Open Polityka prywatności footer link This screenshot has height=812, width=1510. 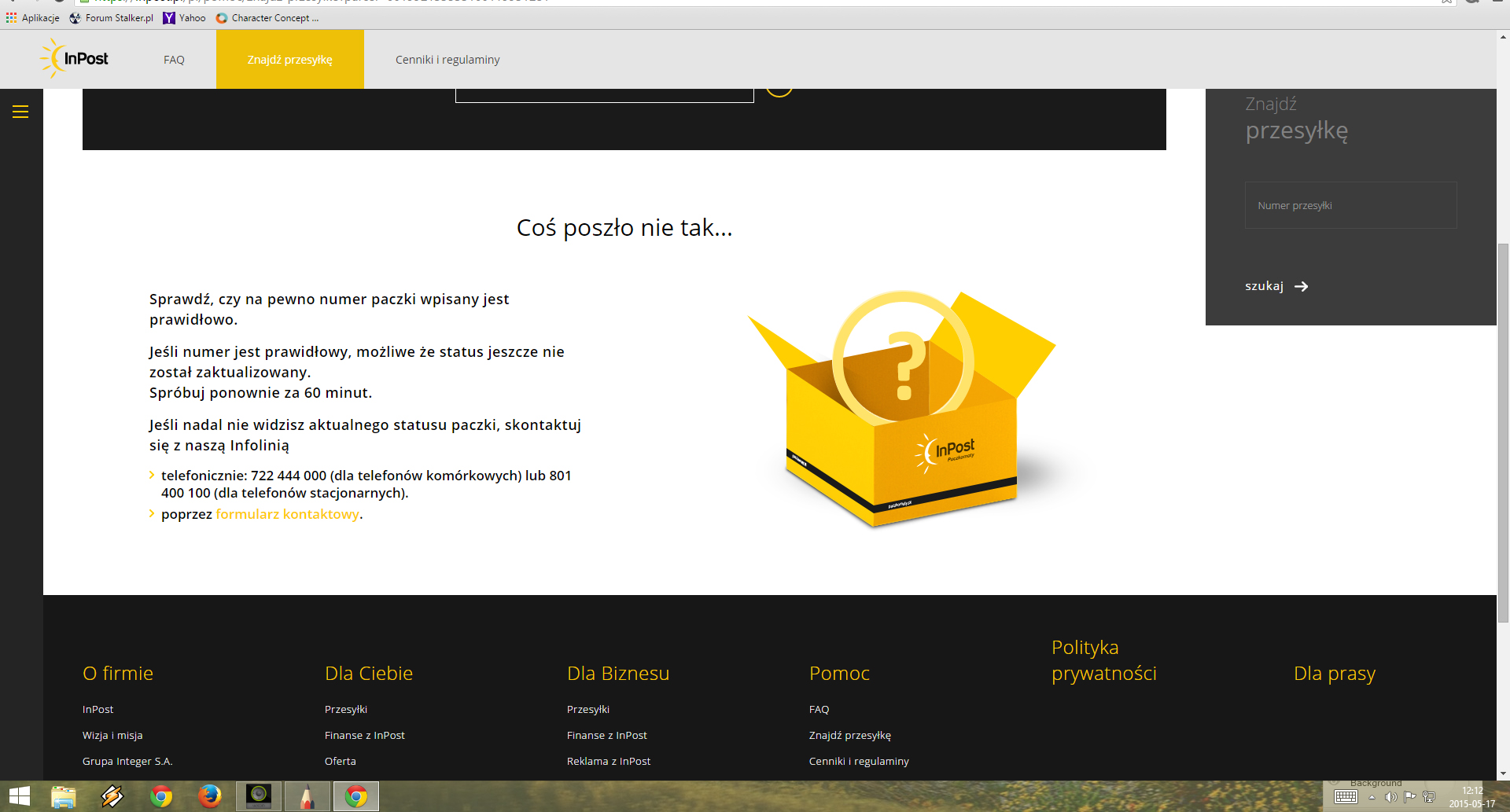click(x=1104, y=660)
